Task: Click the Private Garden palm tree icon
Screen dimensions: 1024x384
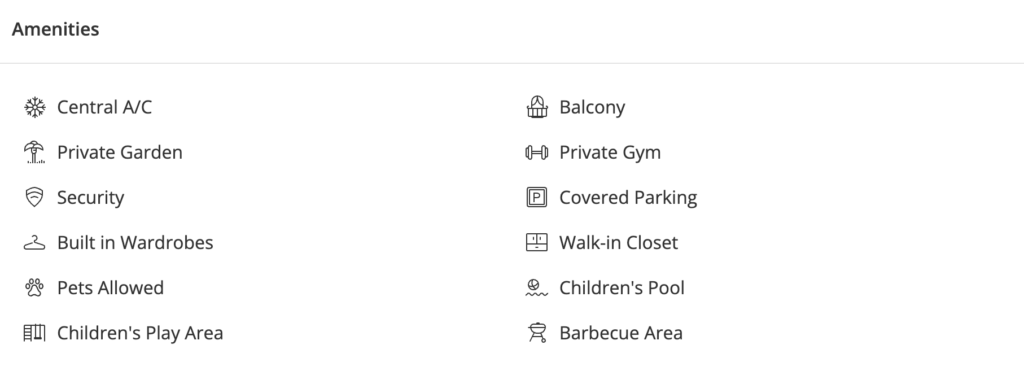Action: [35, 152]
